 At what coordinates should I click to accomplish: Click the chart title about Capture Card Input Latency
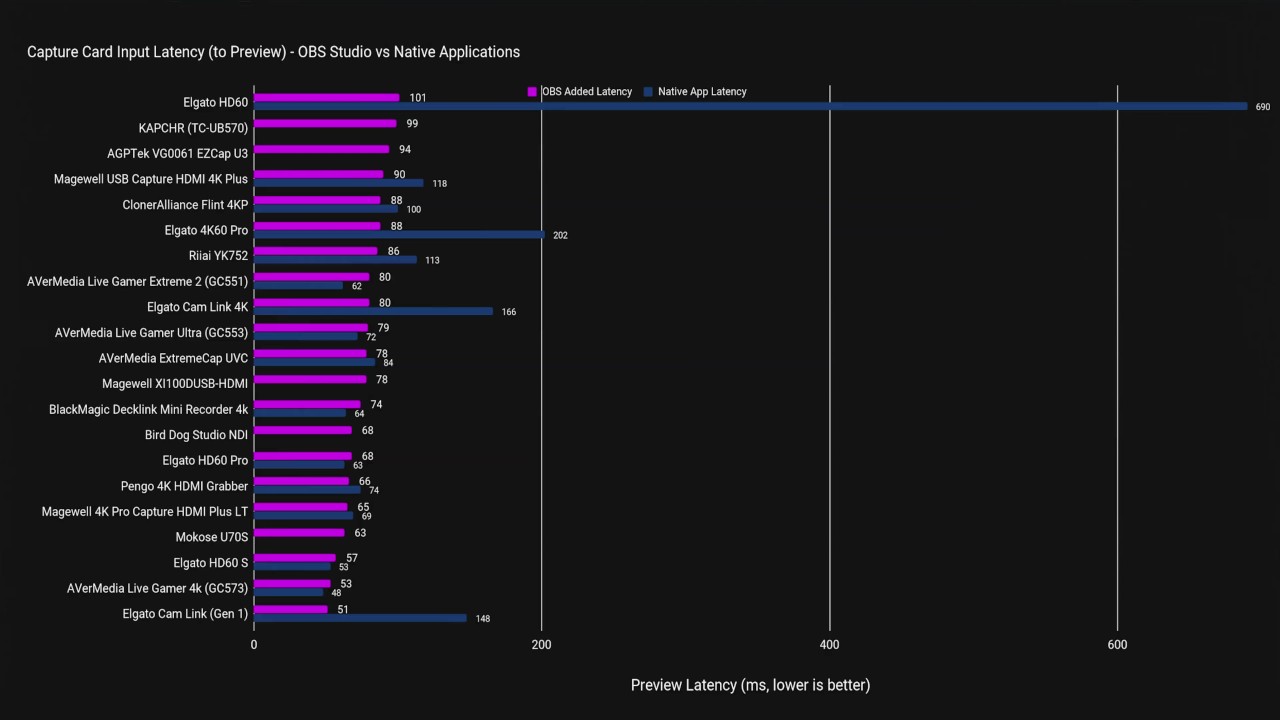pos(273,52)
